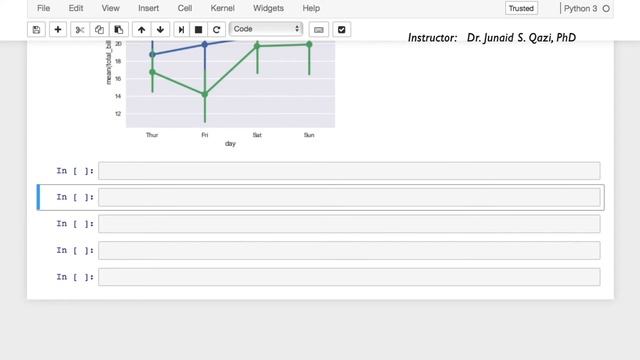The width and height of the screenshot is (640, 360).
Task: Run the current cell with the step icon
Action: pos(181,29)
